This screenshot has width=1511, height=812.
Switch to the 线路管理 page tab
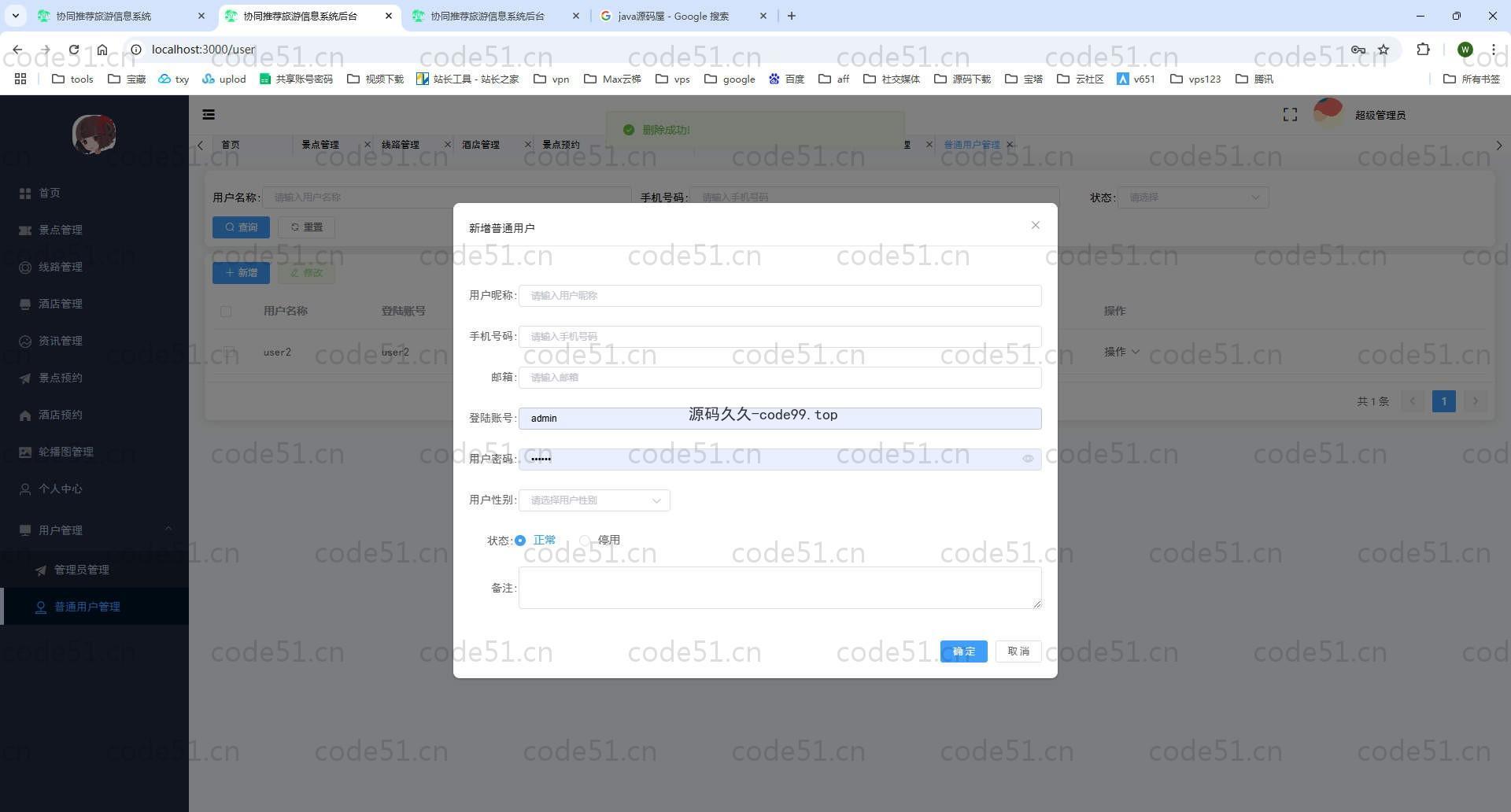point(401,145)
